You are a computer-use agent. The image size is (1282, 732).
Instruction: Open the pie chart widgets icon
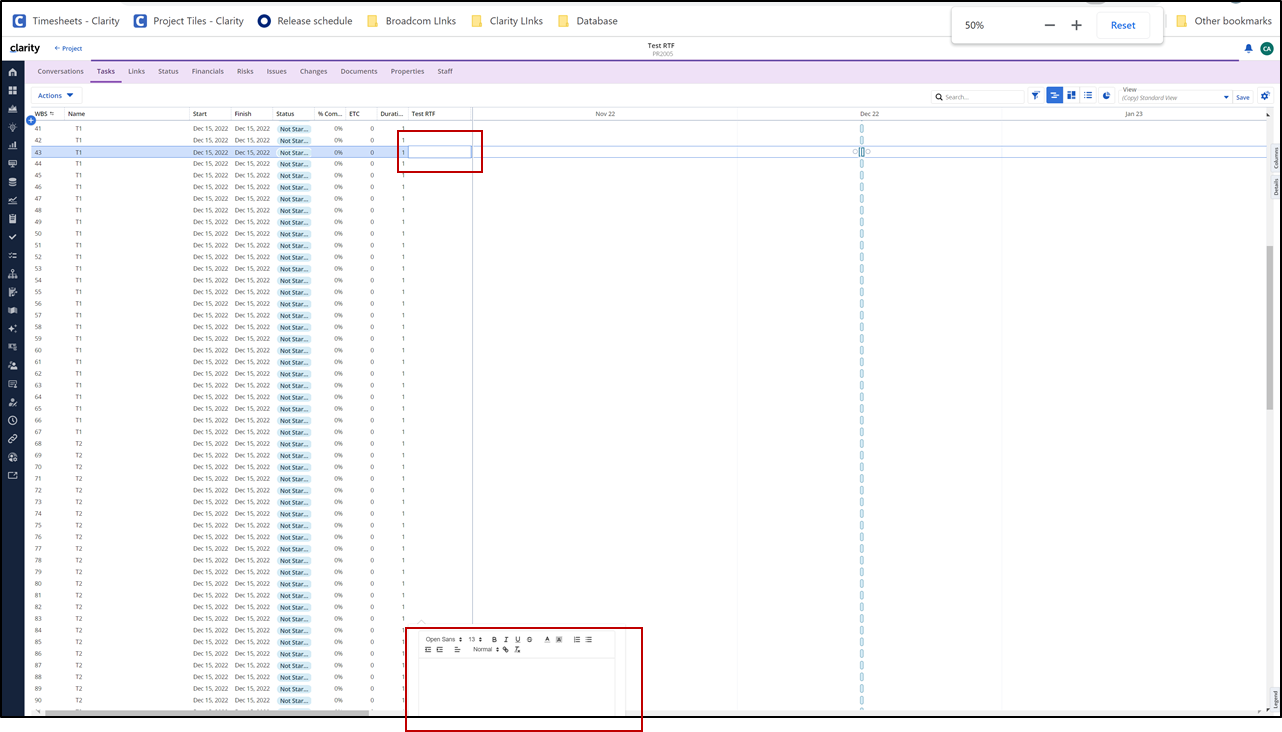click(1107, 96)
